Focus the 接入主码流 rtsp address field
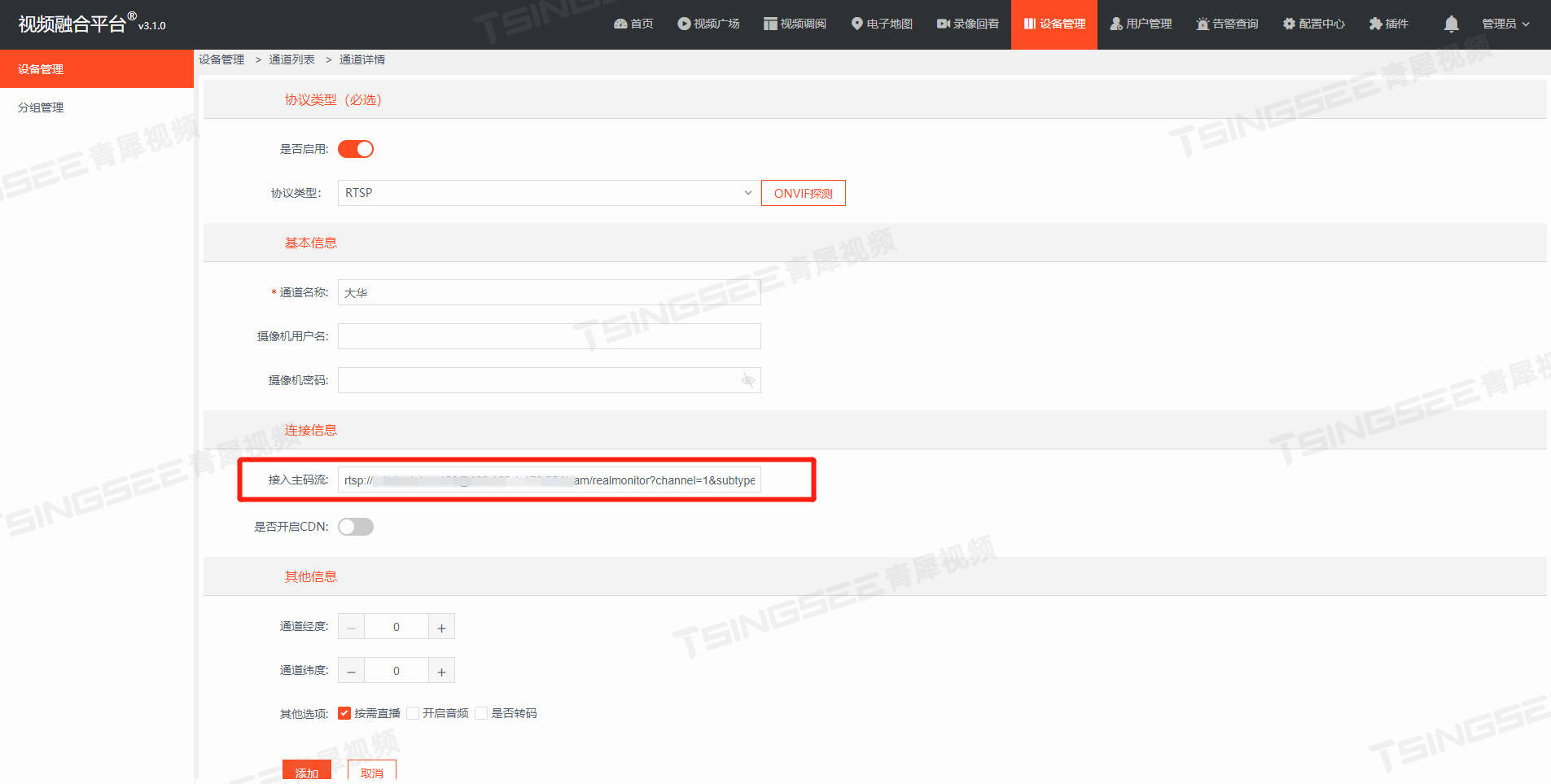 (x=550, y=480)
